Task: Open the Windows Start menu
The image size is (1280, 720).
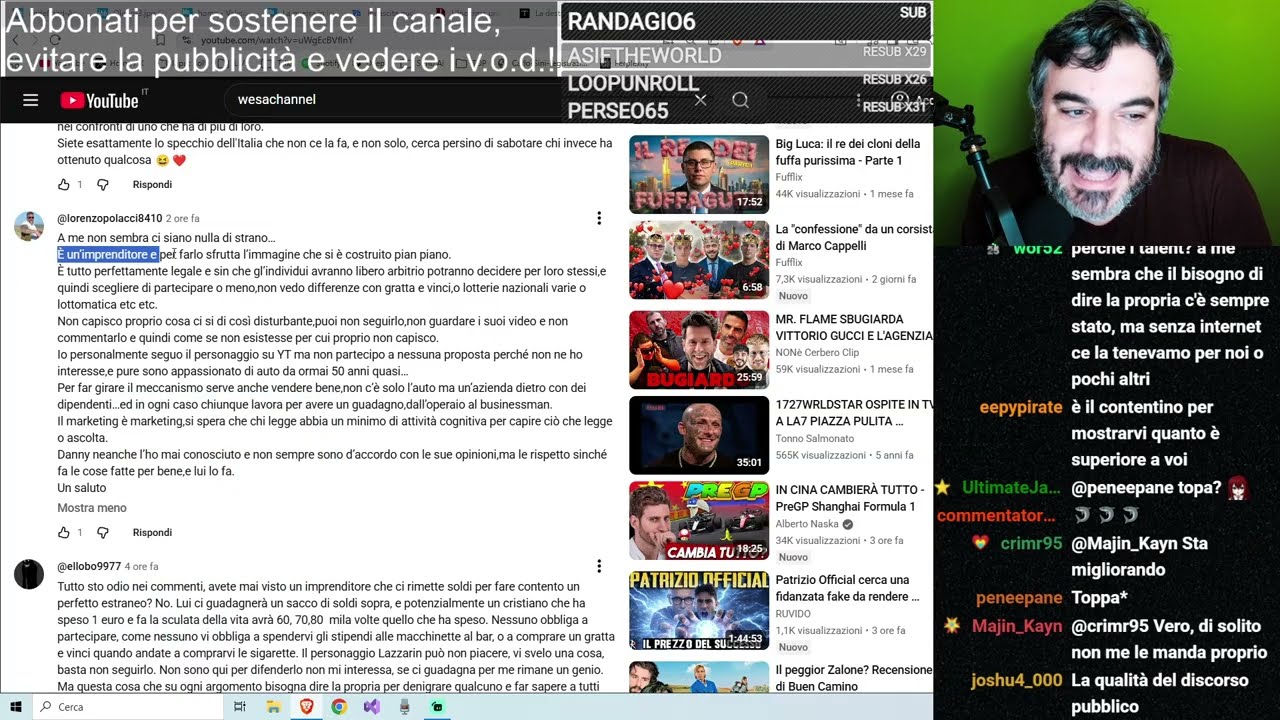Action: (x=15, y=706)
